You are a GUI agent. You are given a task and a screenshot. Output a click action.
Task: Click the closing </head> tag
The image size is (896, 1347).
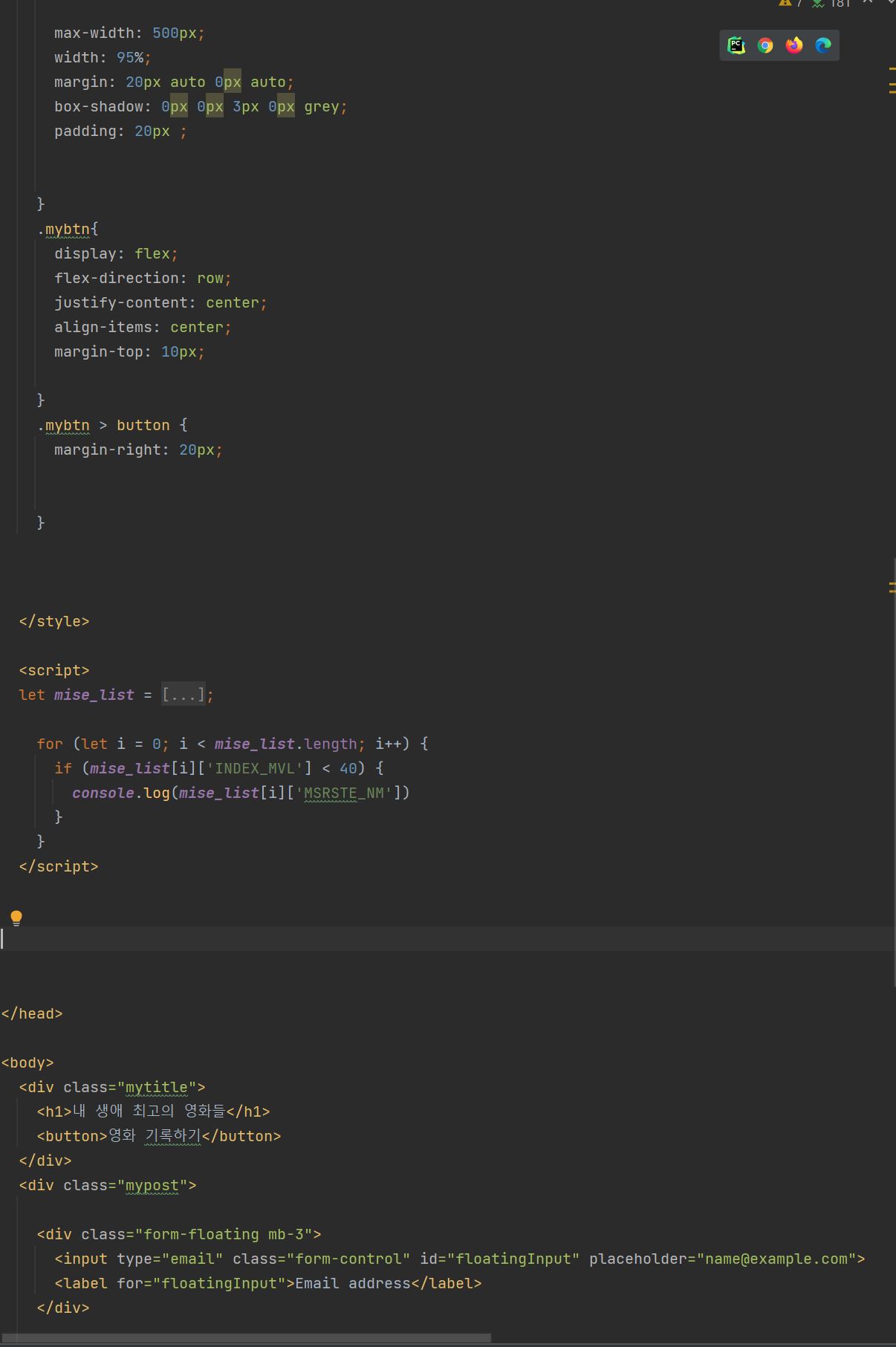click(x=32, y=1013)
